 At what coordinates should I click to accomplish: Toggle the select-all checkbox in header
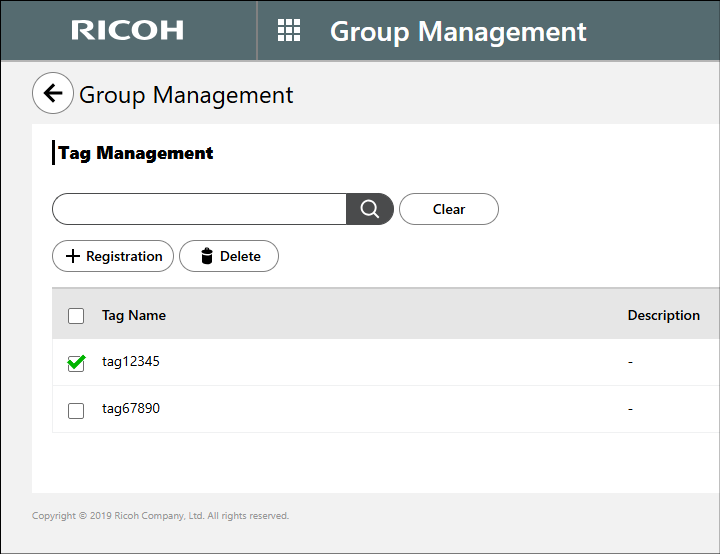(x=76, y=316)
